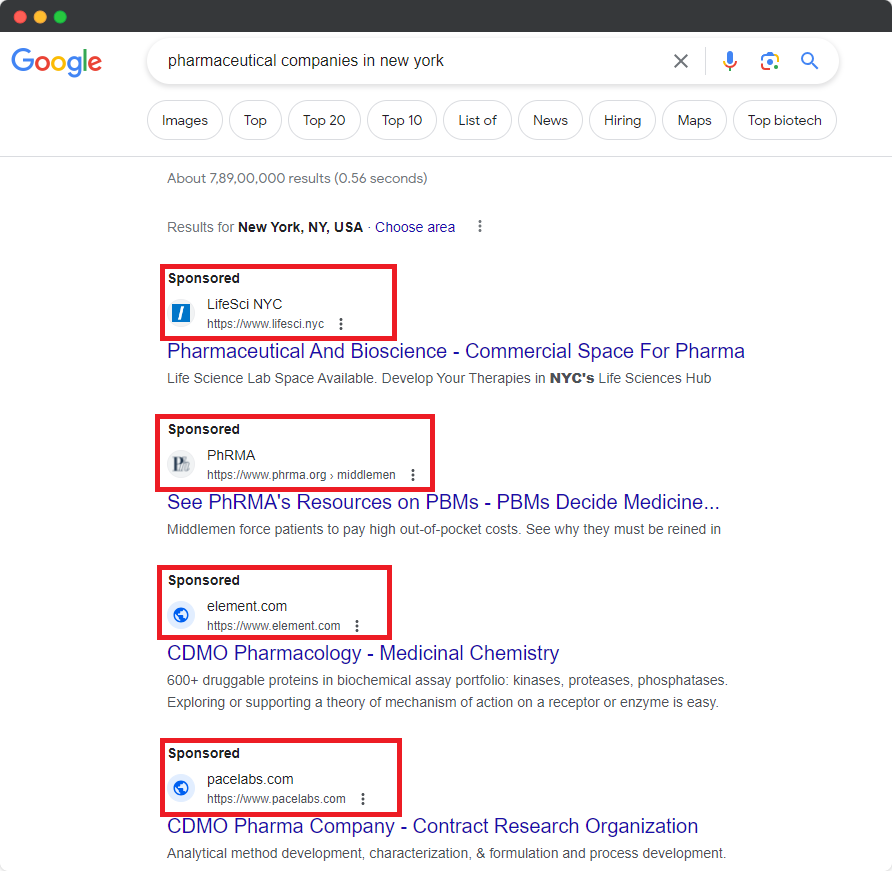The image size is (892, 871).
Task: Click the PhRMA site favicon
Action: coord(181,464)
